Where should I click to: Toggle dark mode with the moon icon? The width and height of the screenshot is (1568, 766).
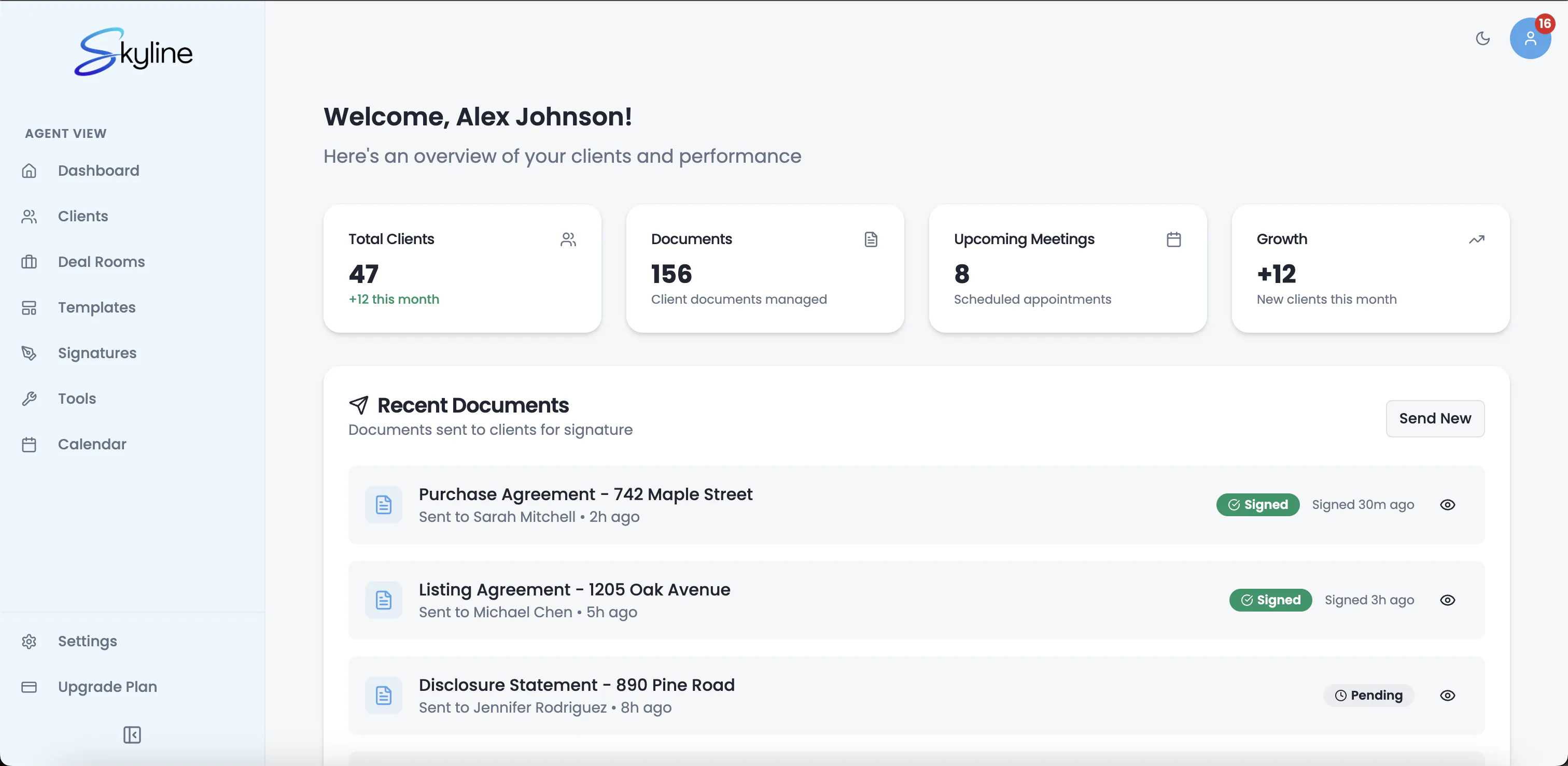pyautogui.click(x=1483, y=38)
